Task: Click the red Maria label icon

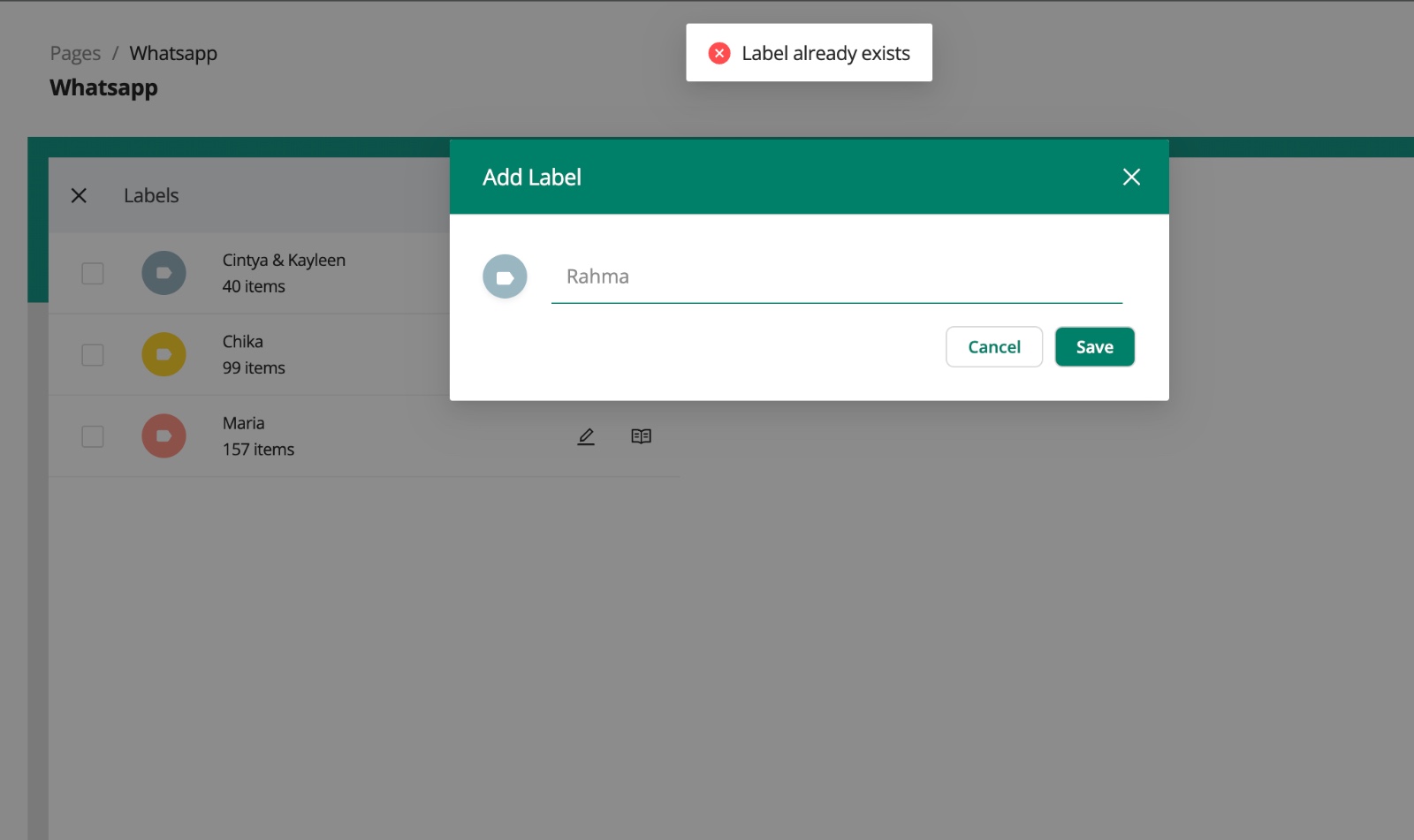Action: click(163, 436)
